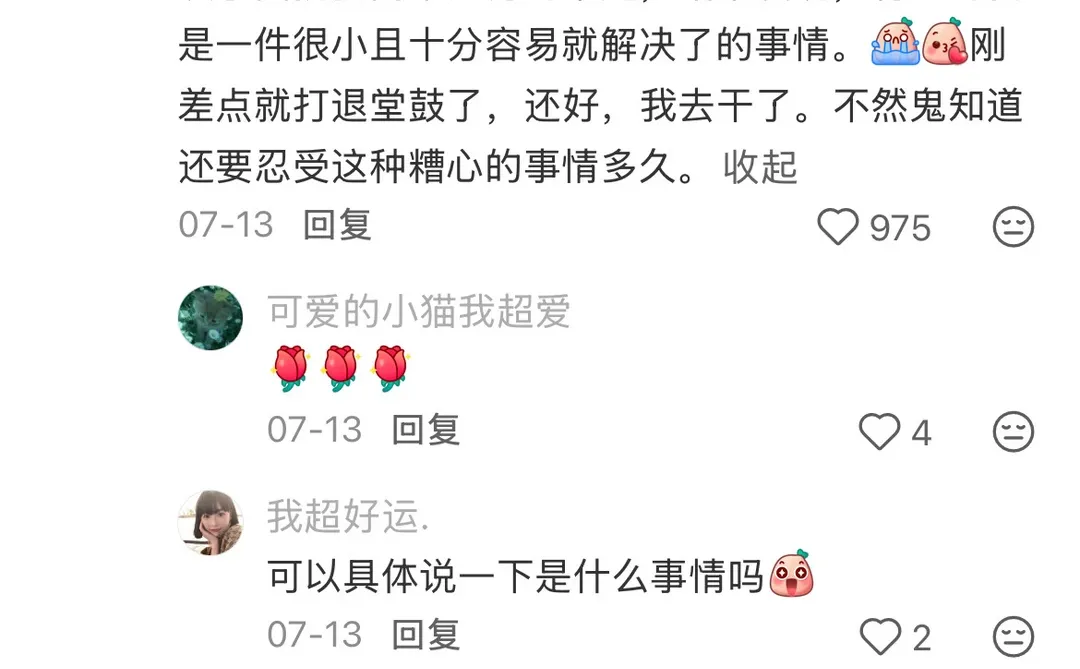
Task: Tap the like count 4
Action: pos(922,433)
